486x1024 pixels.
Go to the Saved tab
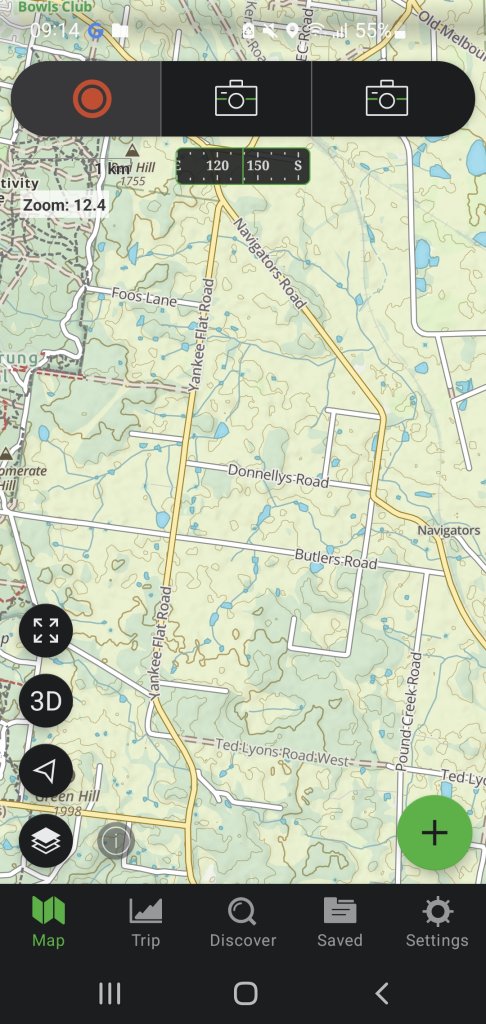tap(340, 923)
